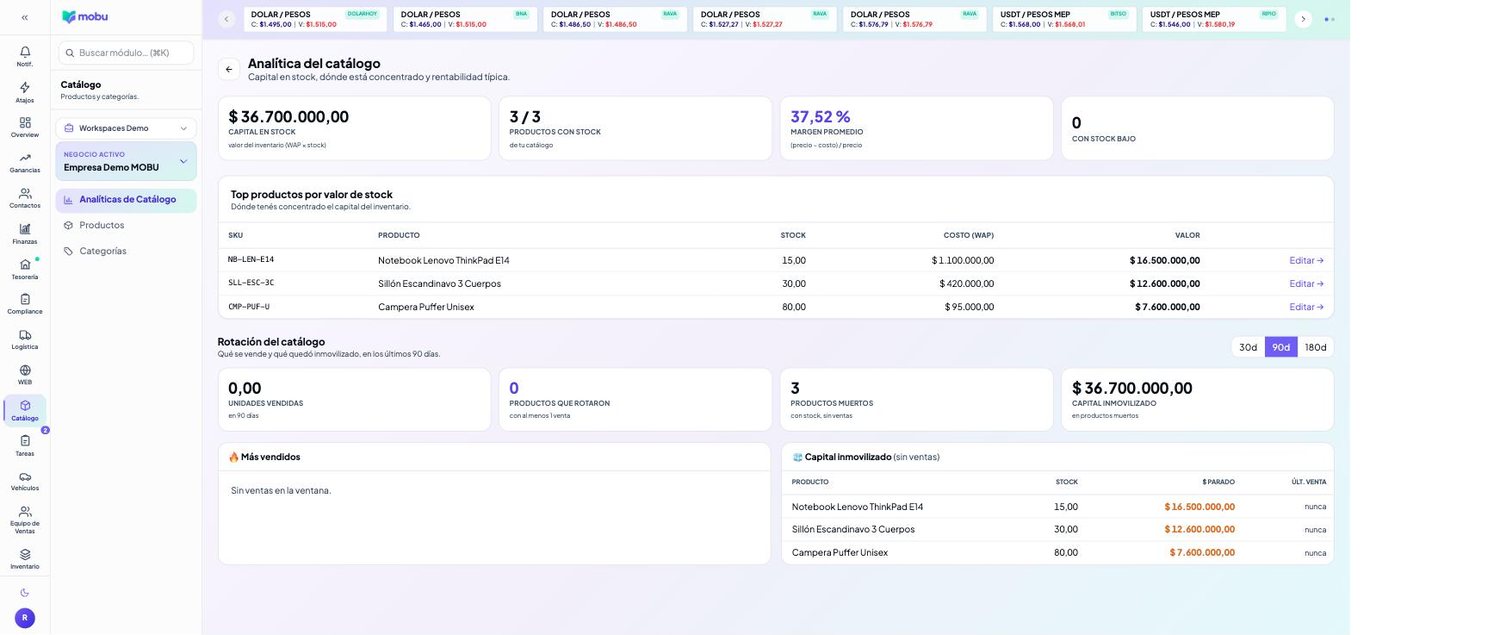
Task: Click SKU CMP-PUF-U cell
Action: coord(249,307)
